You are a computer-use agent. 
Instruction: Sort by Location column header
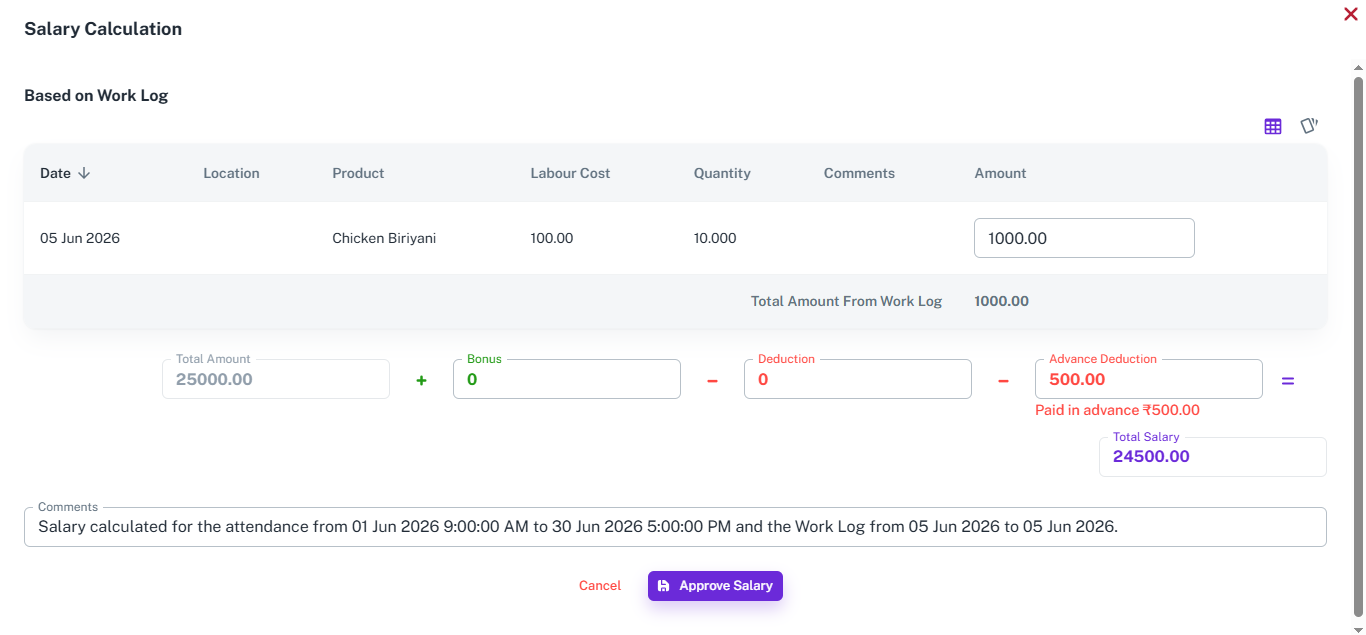coord(231,173)
